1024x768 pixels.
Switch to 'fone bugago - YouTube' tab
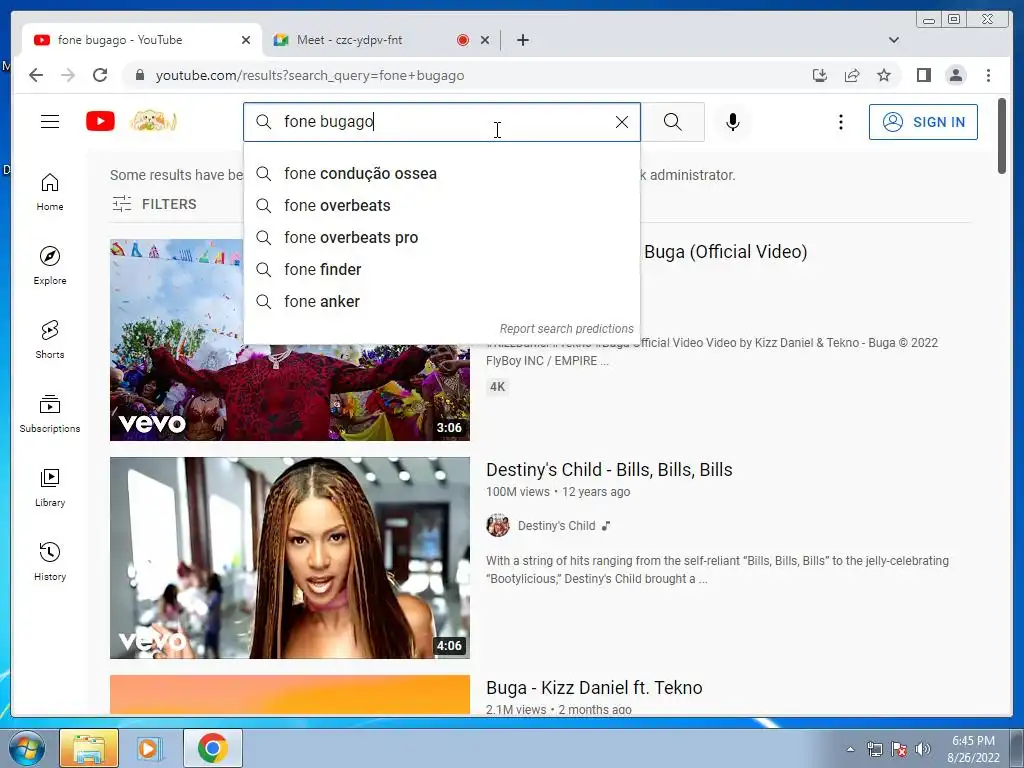coord(141,40)
